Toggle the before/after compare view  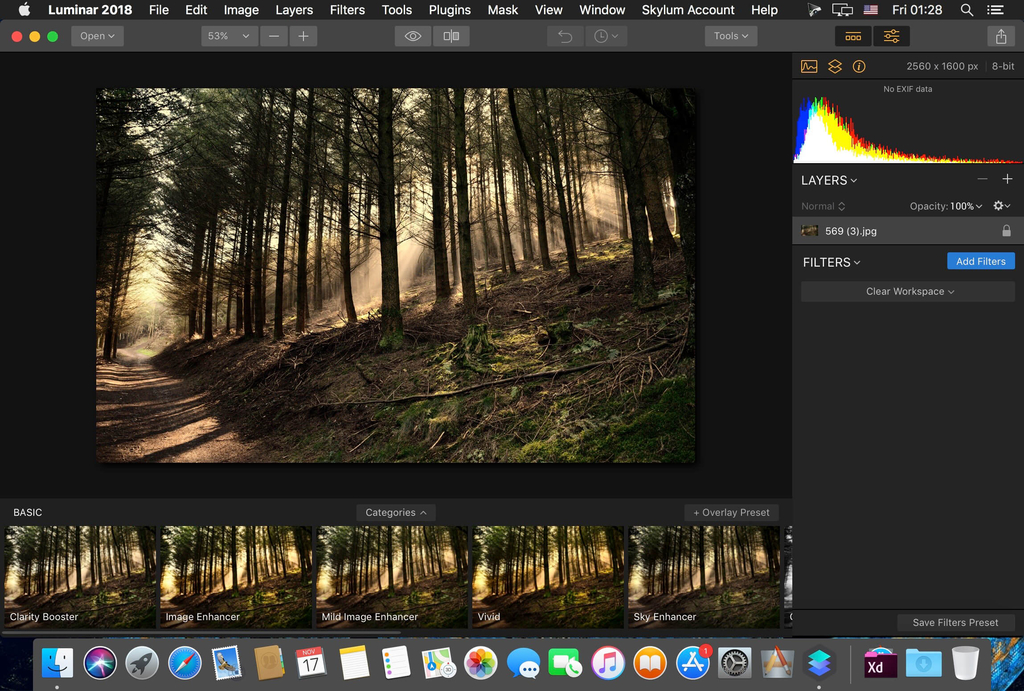[x=451, y=36]
